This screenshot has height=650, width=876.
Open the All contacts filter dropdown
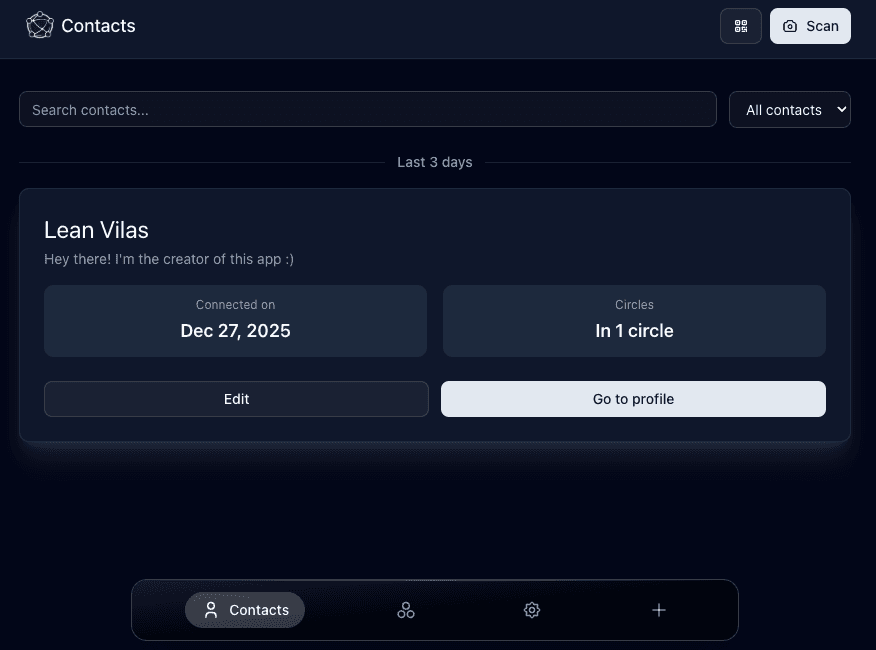[x=790, y=109]
